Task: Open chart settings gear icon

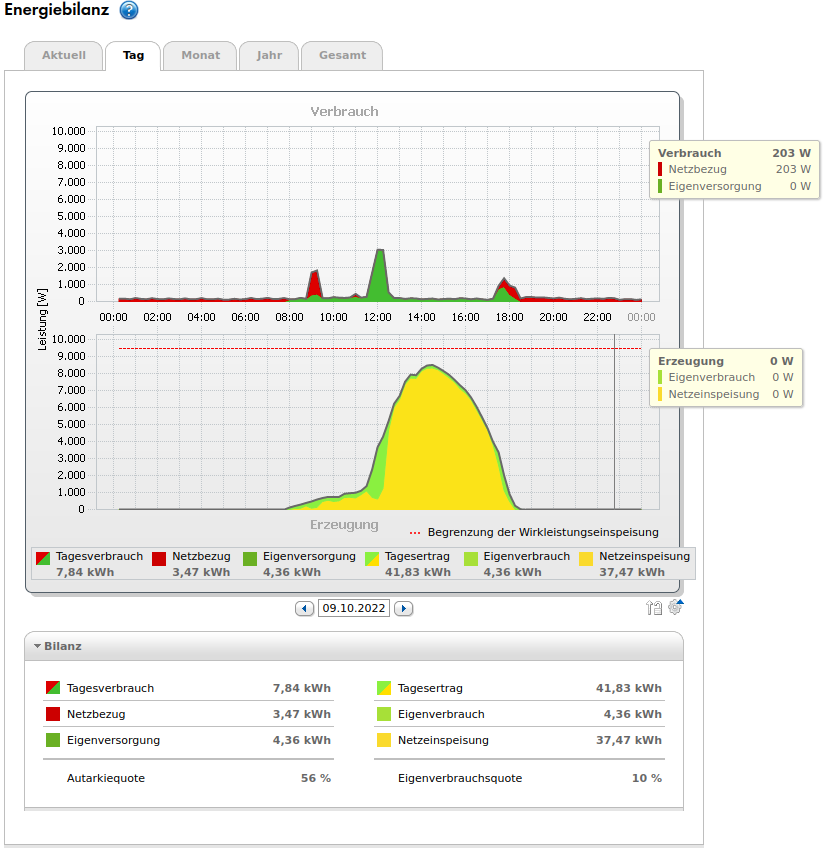Action: pos(676,607)
